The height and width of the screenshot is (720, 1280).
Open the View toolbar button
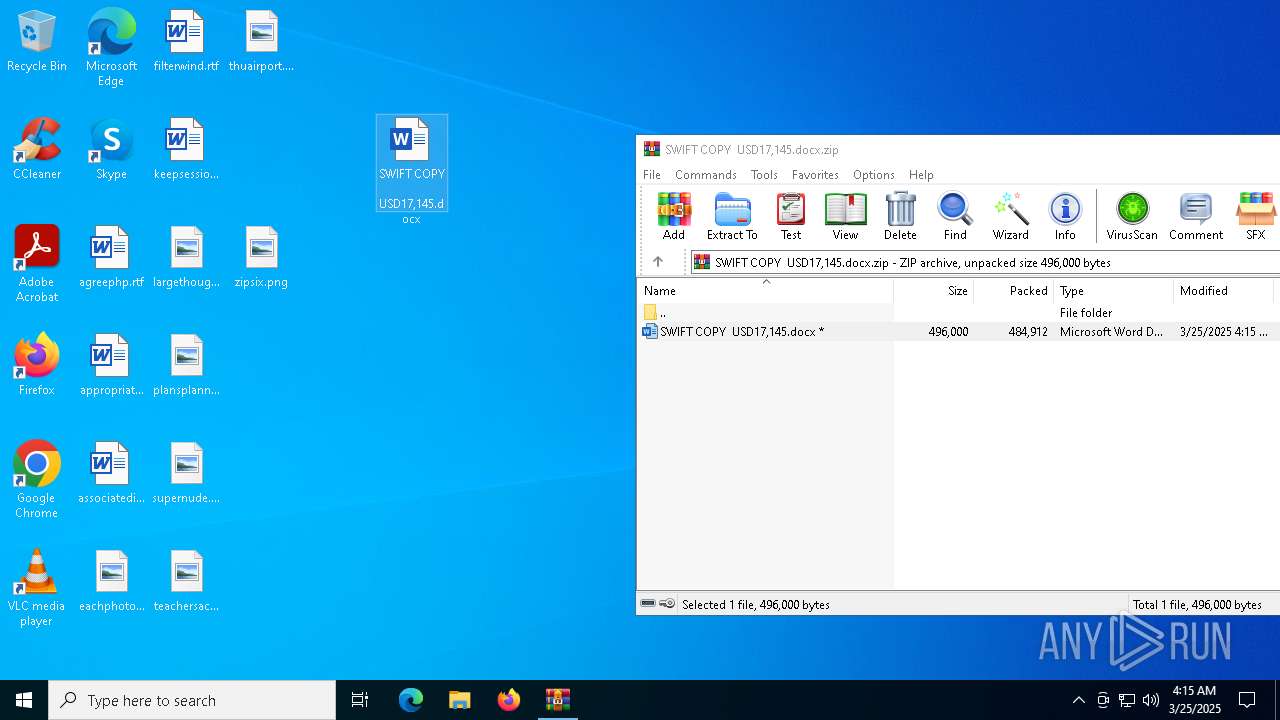click(x=845, y=216)
